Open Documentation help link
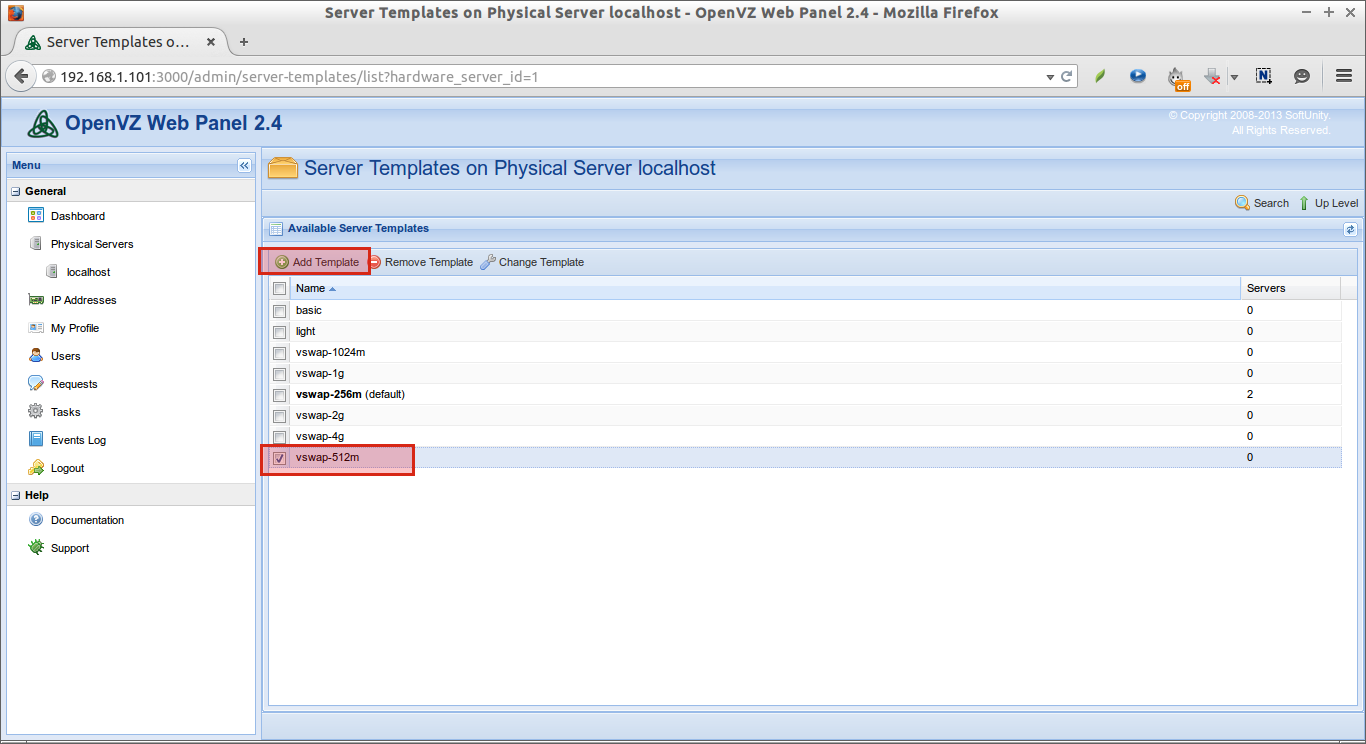The width and height of the screenshot is (1366, 744). point(88,520)
